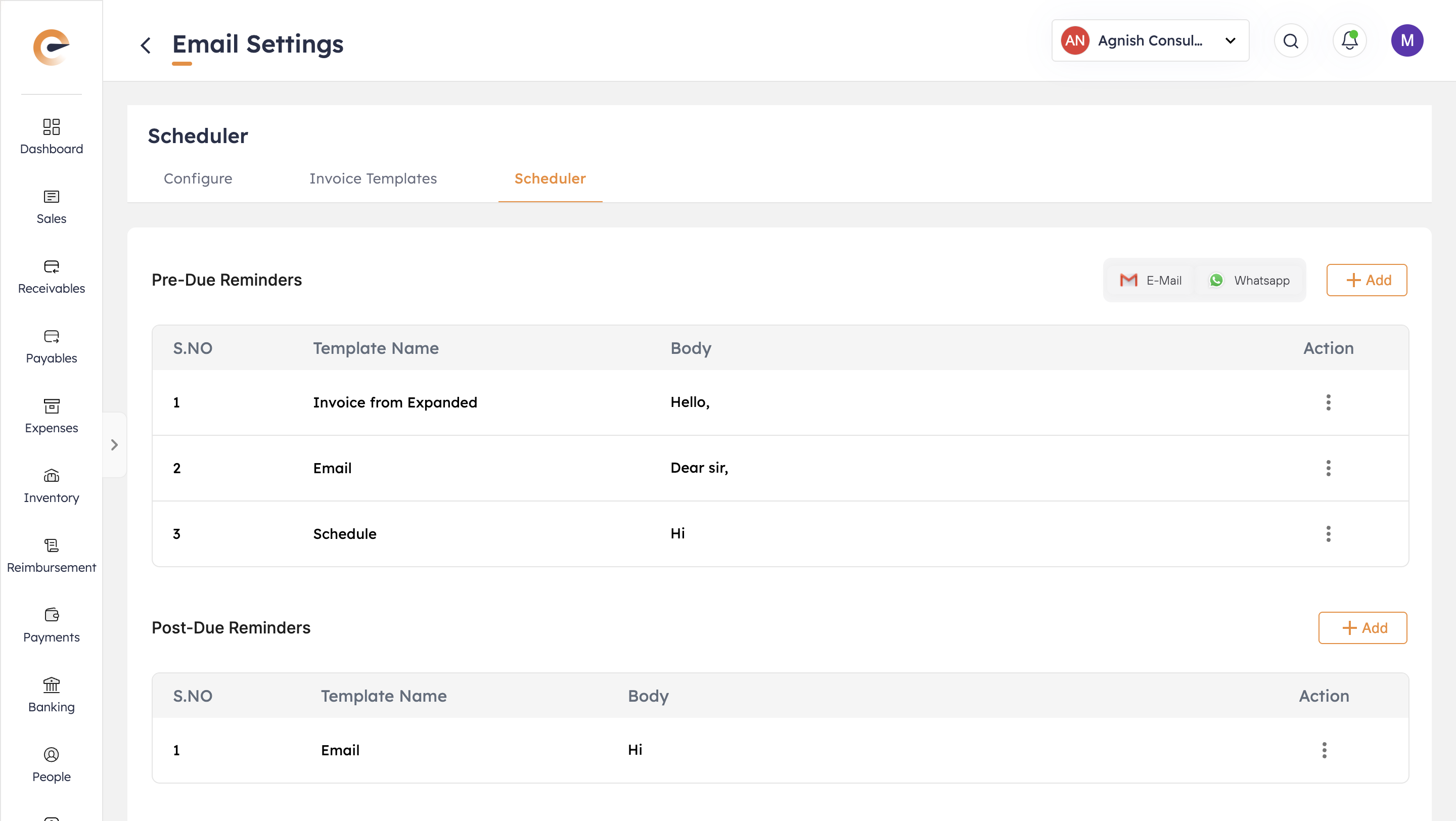This screenshot has width=1456, height=821.
Task: Switch to the Configure tab
Action: 198,178
